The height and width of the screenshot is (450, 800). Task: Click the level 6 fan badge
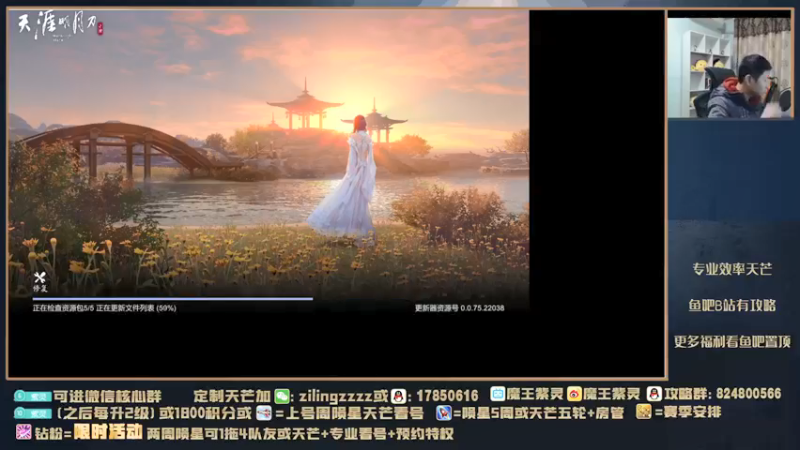tap(33, 396)
